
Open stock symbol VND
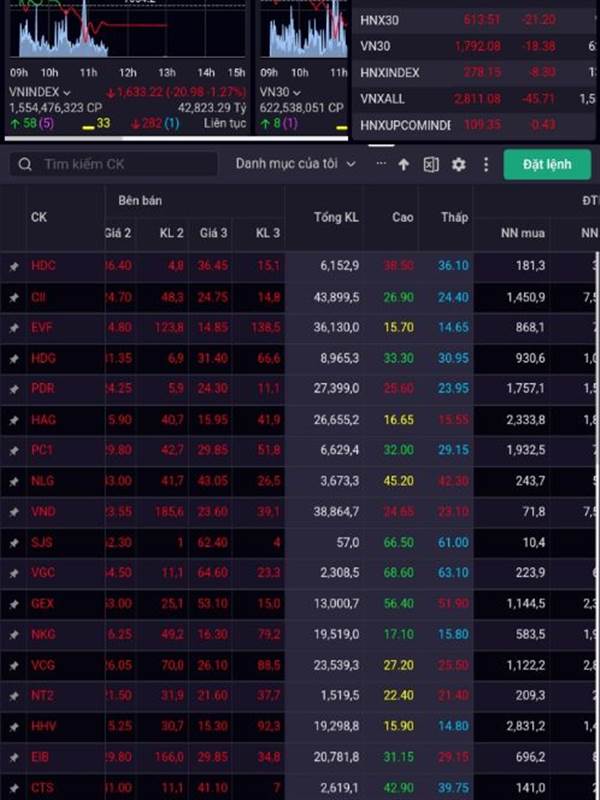[x=43, y=512]
